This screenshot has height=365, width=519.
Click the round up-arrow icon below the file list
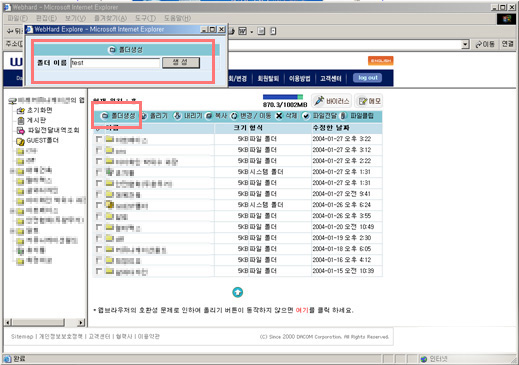(237, 292)
